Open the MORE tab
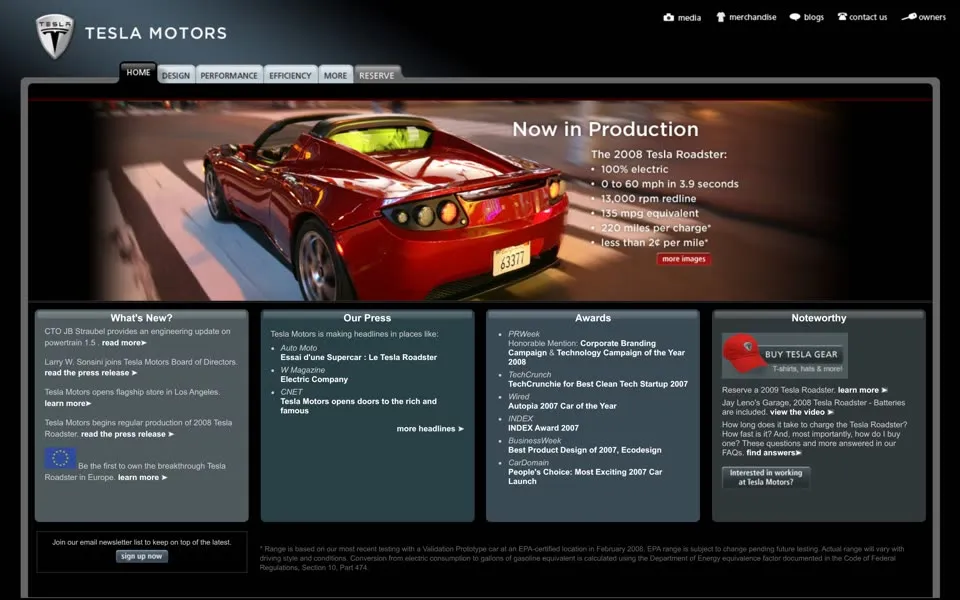 tap(336, 75)
